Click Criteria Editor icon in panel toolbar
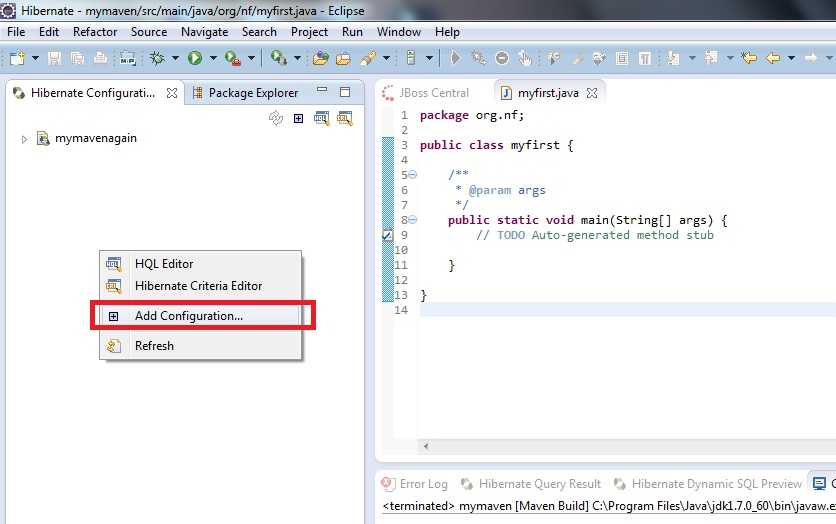Image resolution: width=836 pixels, height=524 pixels. tap(344, 118)
